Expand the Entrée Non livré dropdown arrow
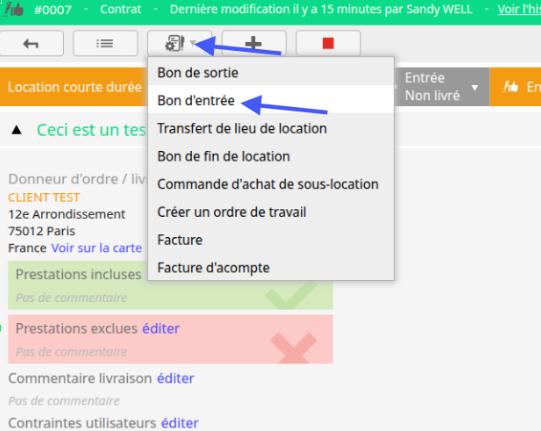Viewport: 541px width, 431px height. coord(475,88)
